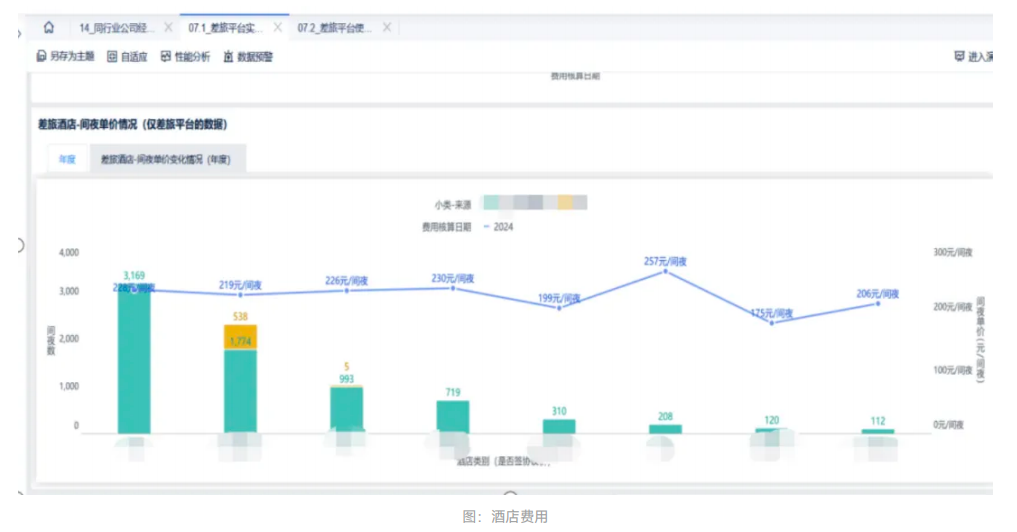Click the 自适应 label
Viewport: 1017px width, 532px height.
click(134, 57)
